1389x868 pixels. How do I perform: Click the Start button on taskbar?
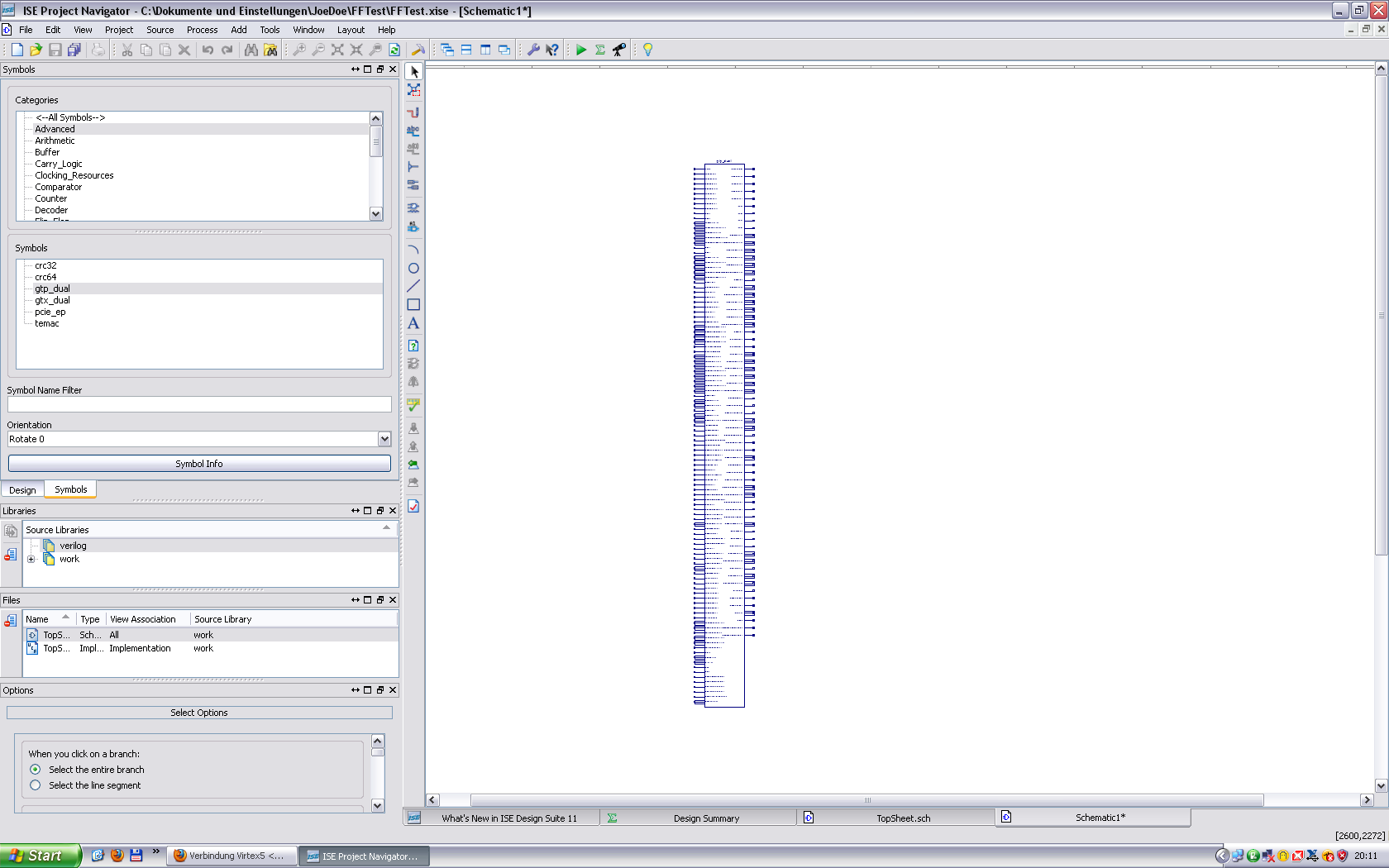[x=41, y=856]
